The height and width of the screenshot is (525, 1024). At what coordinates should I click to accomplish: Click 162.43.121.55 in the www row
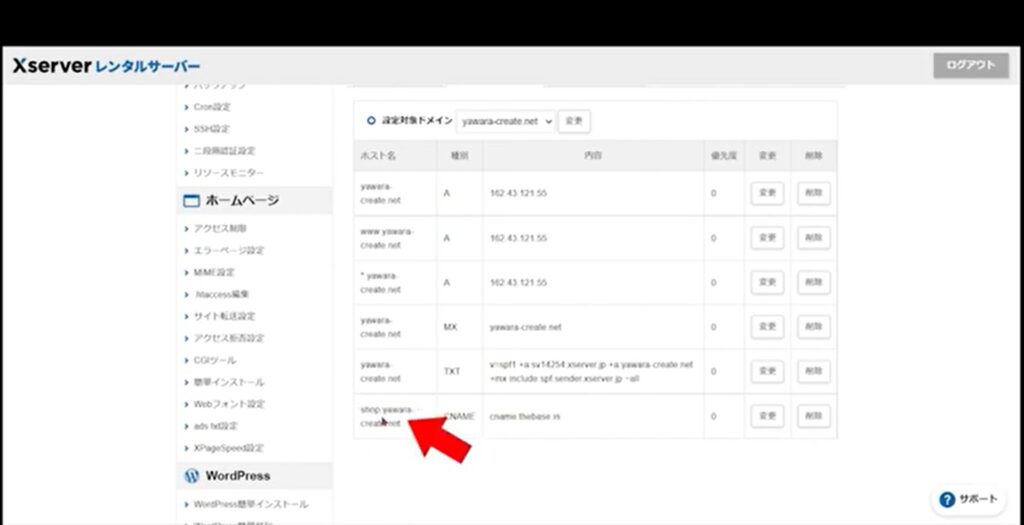pos(519,238)
